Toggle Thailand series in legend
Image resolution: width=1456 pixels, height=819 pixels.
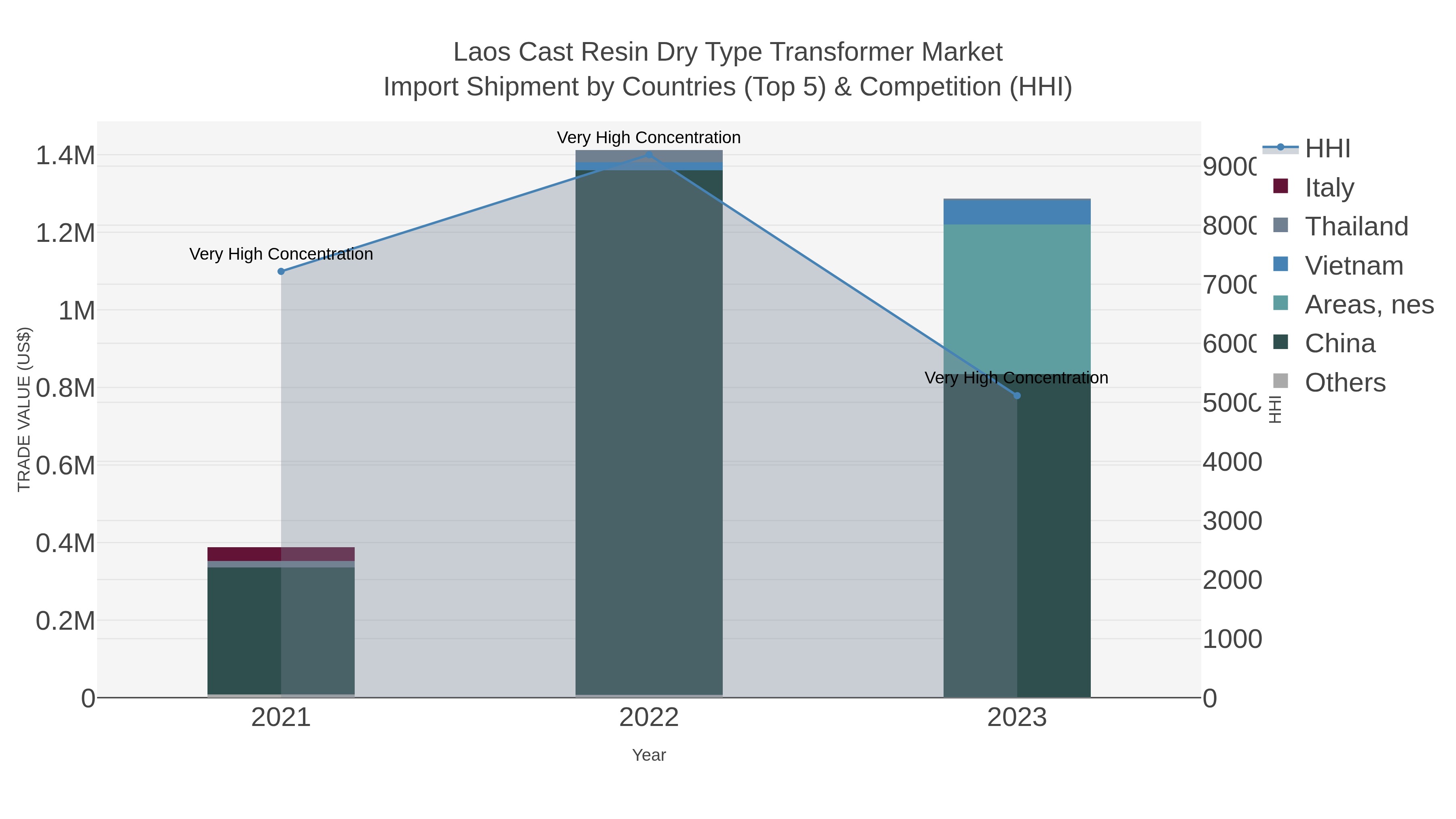(x=1340, y=226)
